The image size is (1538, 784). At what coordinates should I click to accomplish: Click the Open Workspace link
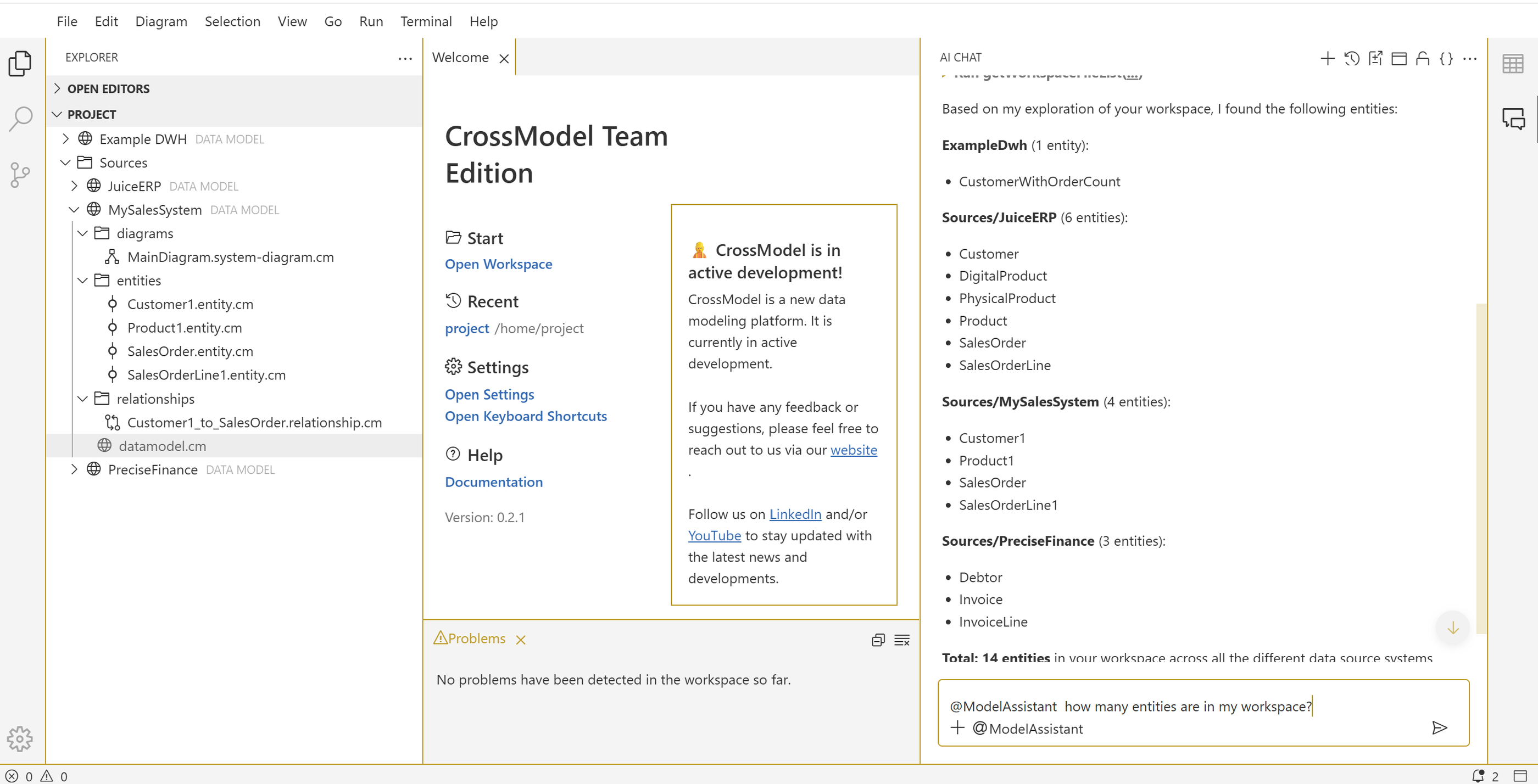498,264
